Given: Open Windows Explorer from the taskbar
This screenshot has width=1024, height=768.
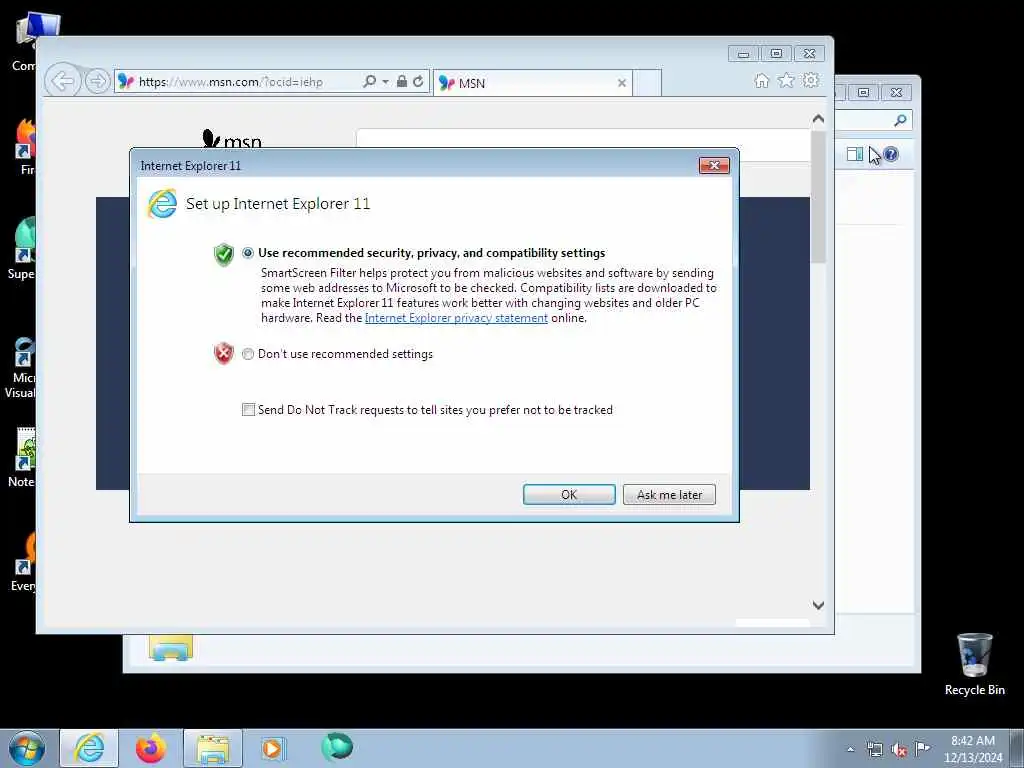Looking at the screenshot, I should point(213,748).
